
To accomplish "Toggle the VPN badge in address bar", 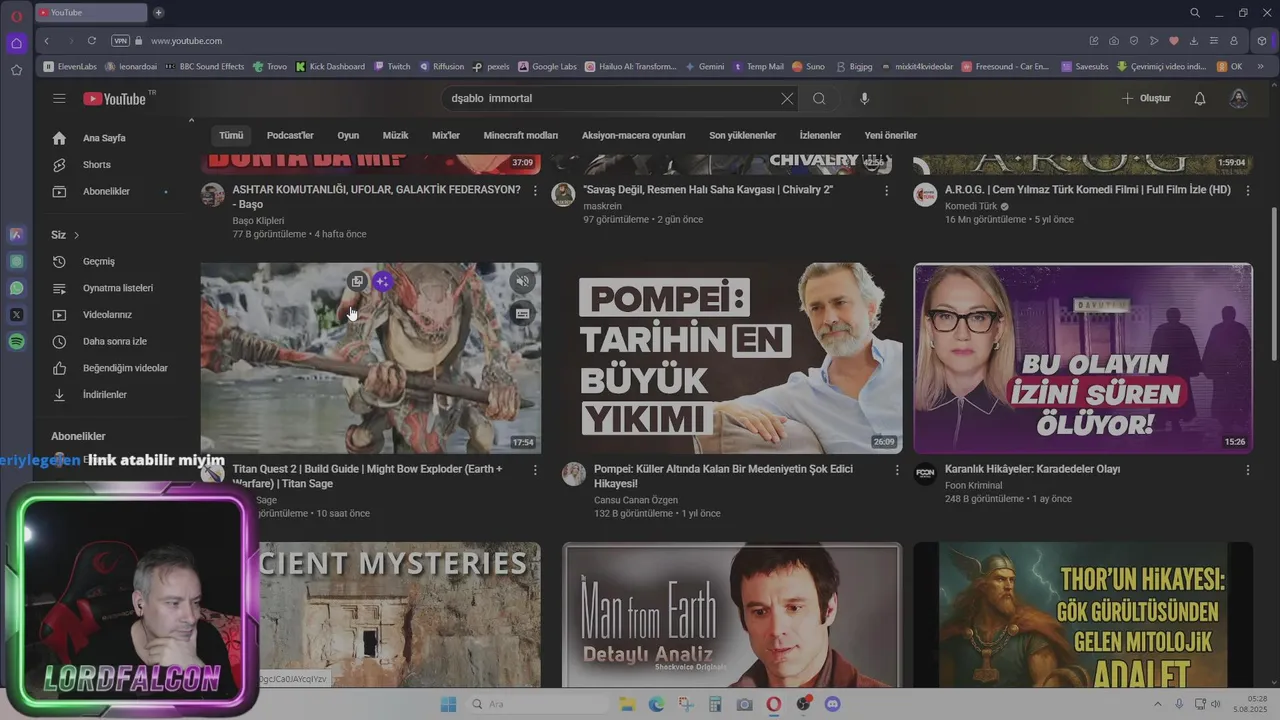I will pyautogui.click(x=121, y=41).
